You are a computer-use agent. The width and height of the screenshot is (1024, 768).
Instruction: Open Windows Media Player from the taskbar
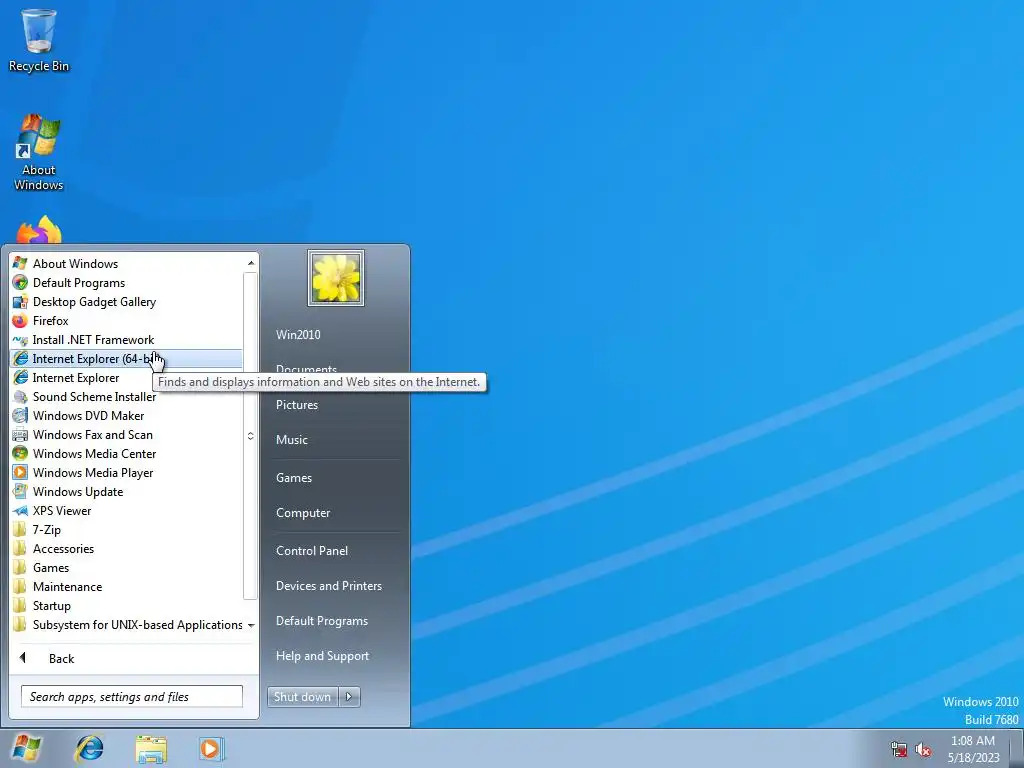pyautogui.click(x=211, y=748)
